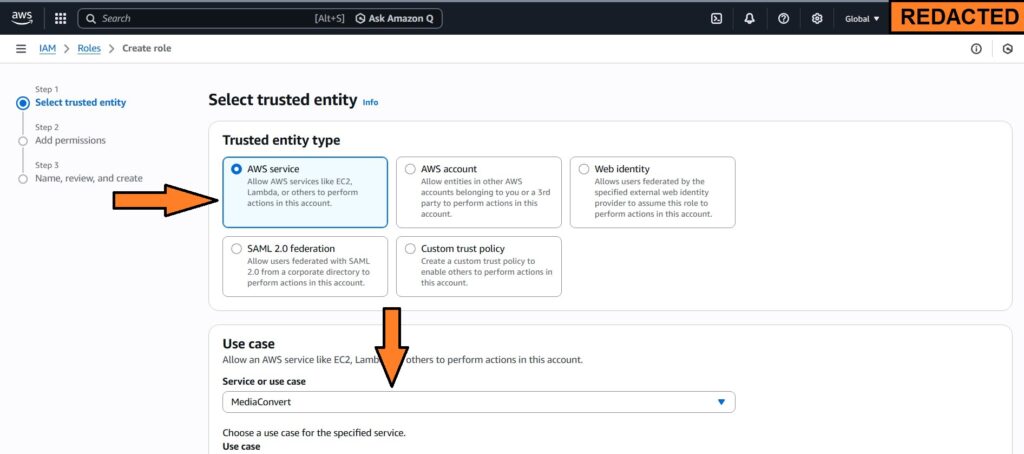
Task: Select the AWS service radio option
Action: coord(237,169)
